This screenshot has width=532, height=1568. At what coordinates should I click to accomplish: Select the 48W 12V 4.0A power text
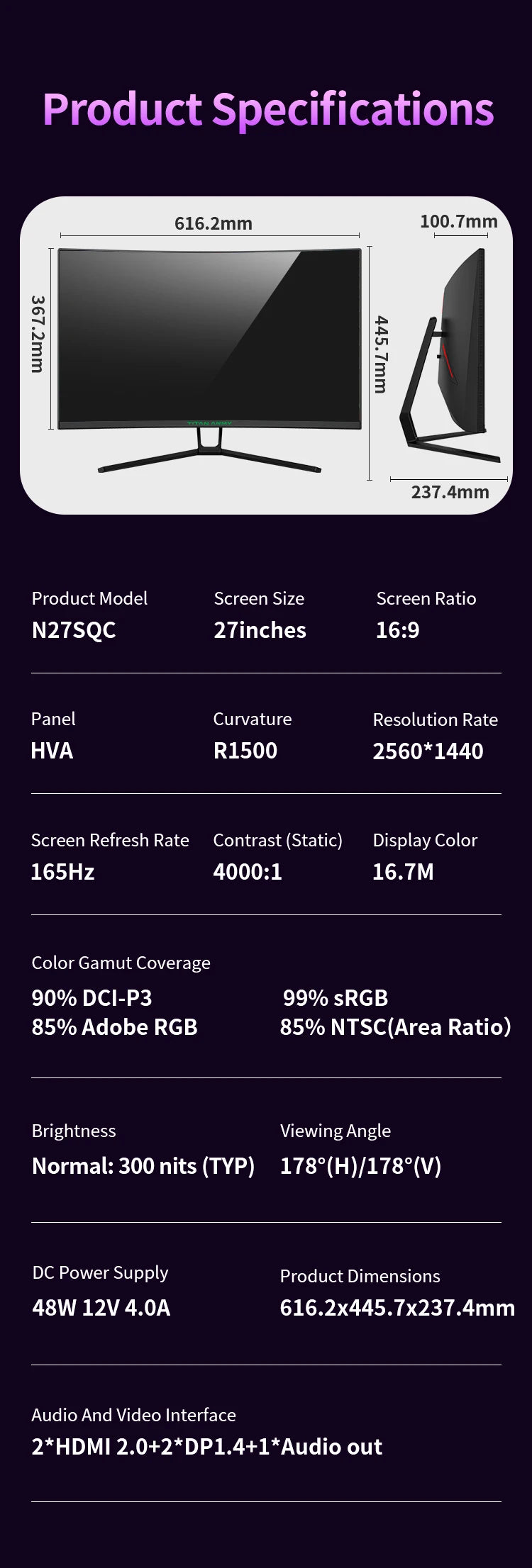[x=101, y=1308]
